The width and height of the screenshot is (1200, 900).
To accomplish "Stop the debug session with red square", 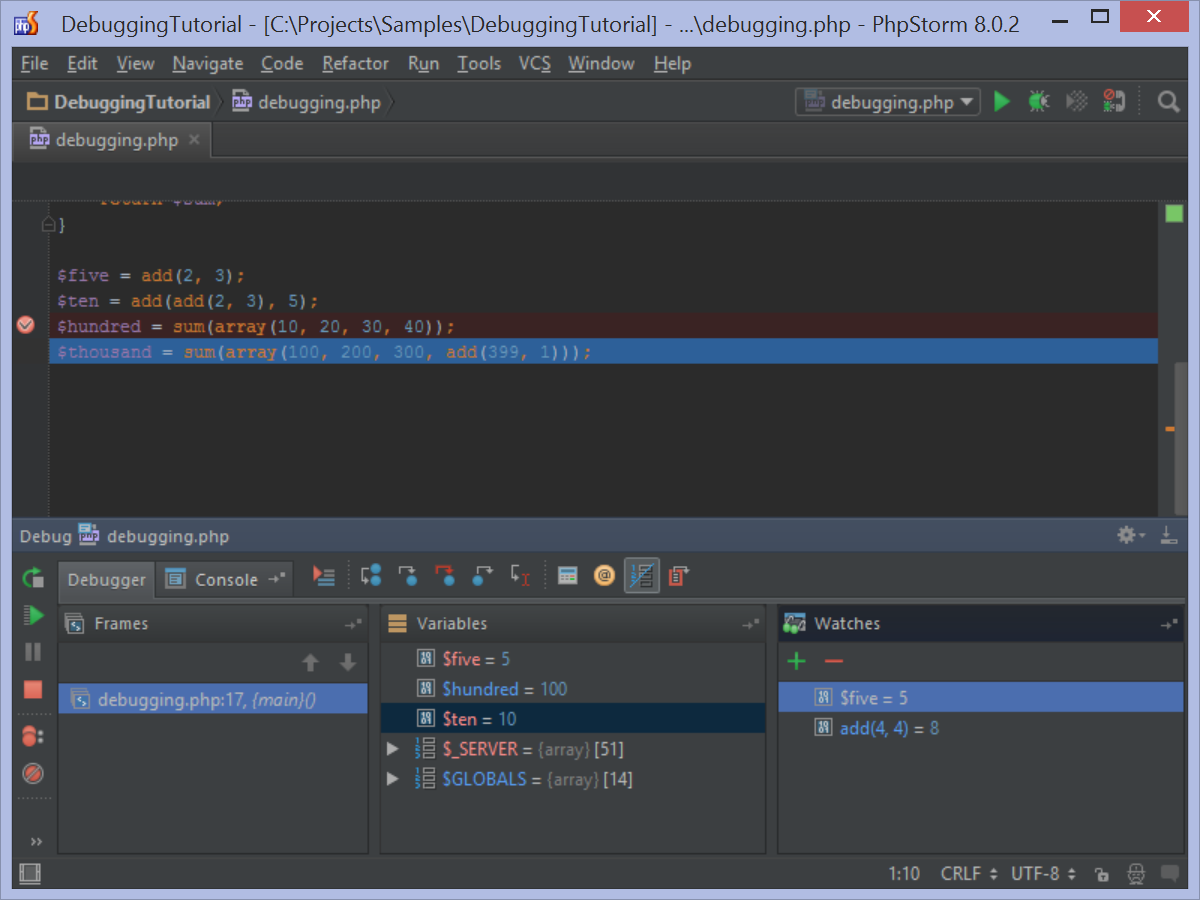I will tap(33, 689).
